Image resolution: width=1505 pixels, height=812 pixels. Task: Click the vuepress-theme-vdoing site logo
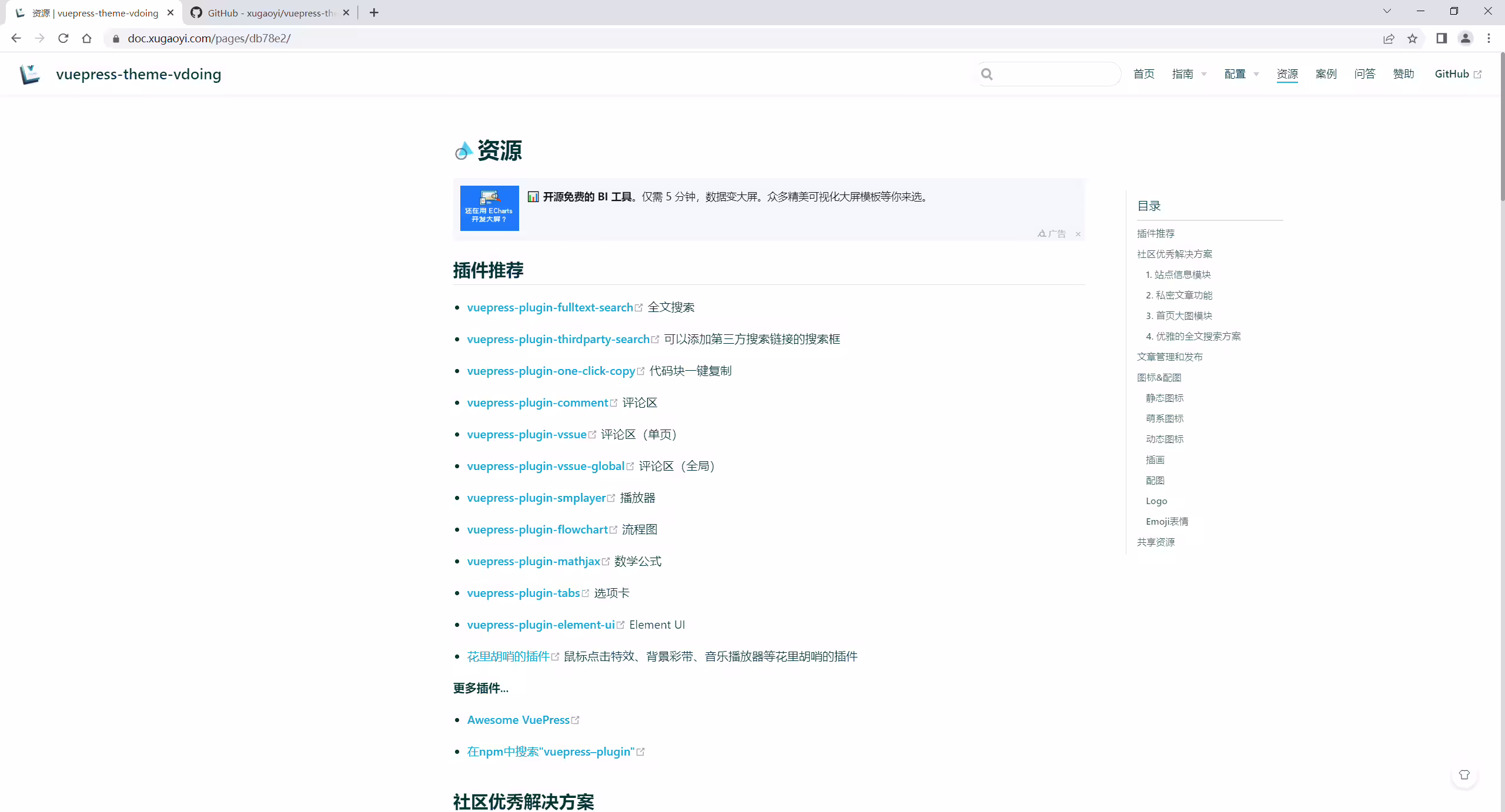[29, 74]
